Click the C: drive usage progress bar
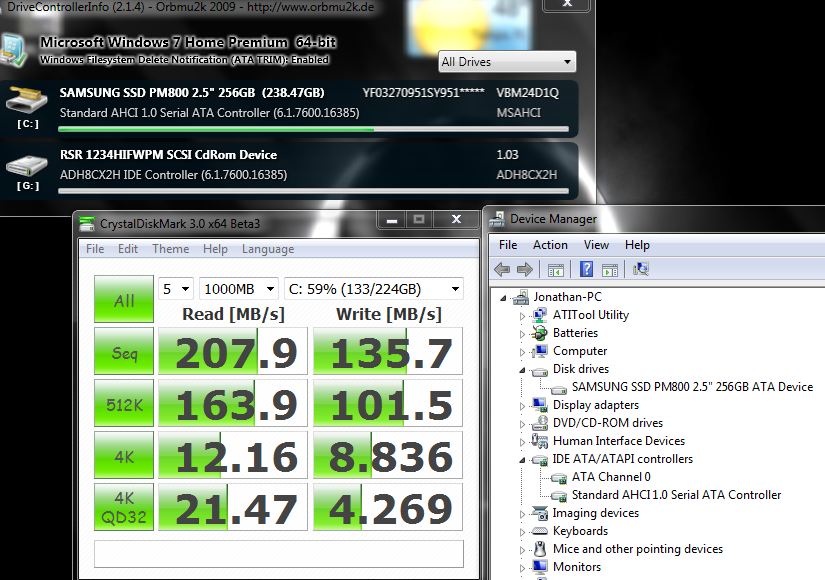 pyautogui.click(x=314, y=129)
